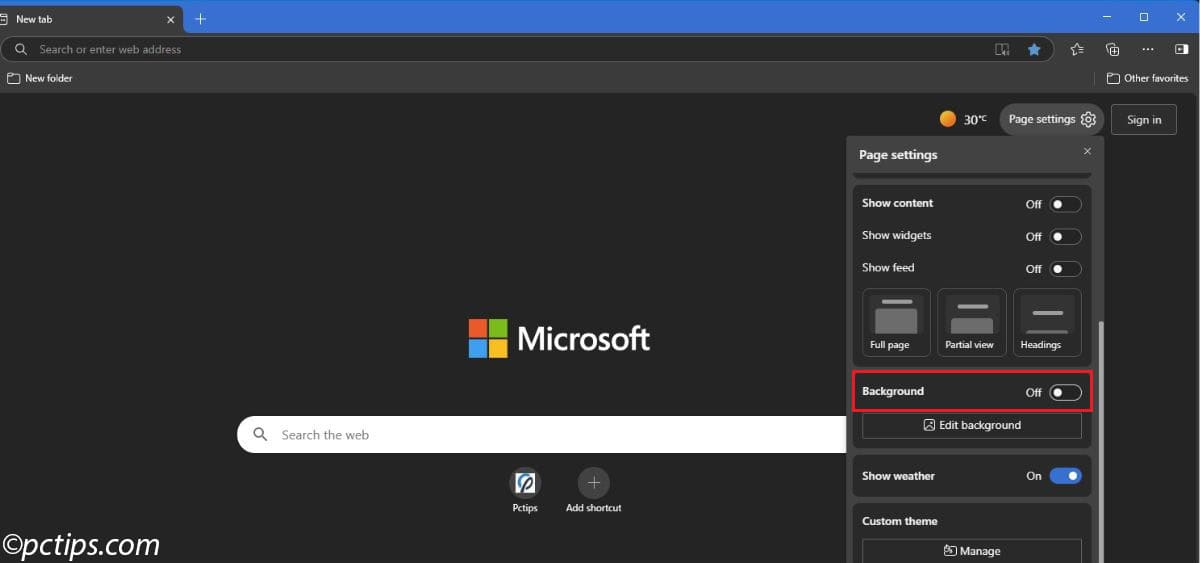Screen dimensions: 1200x563
Task: Click the Search the web box
Action: click(x=542, y=435)
